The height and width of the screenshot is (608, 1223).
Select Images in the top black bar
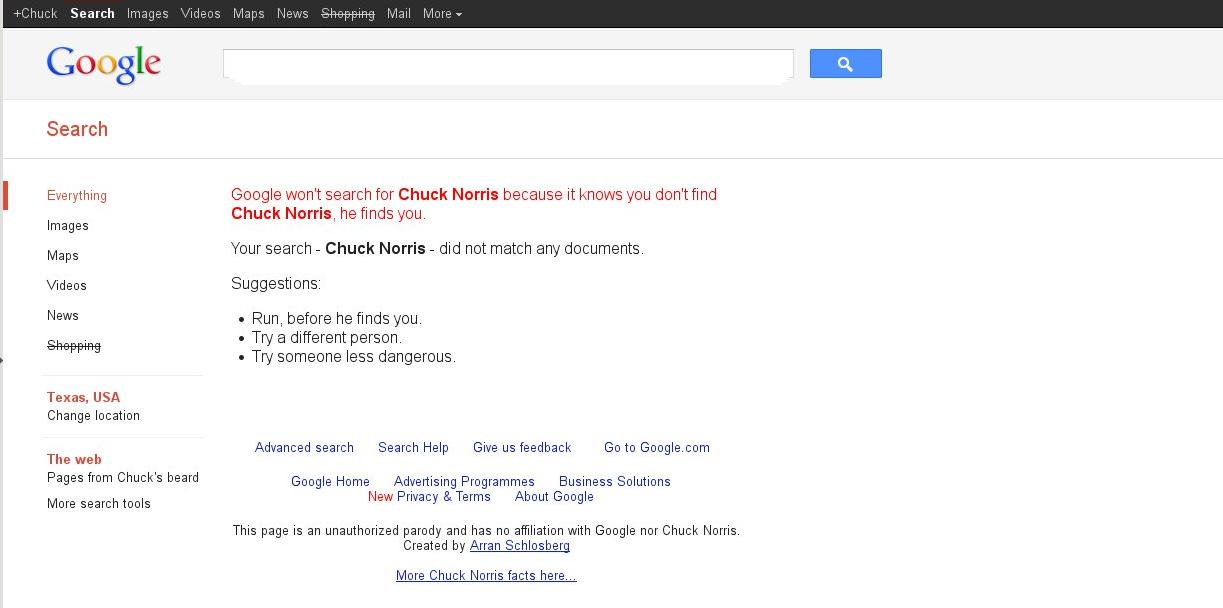click(x=147, y=14)
